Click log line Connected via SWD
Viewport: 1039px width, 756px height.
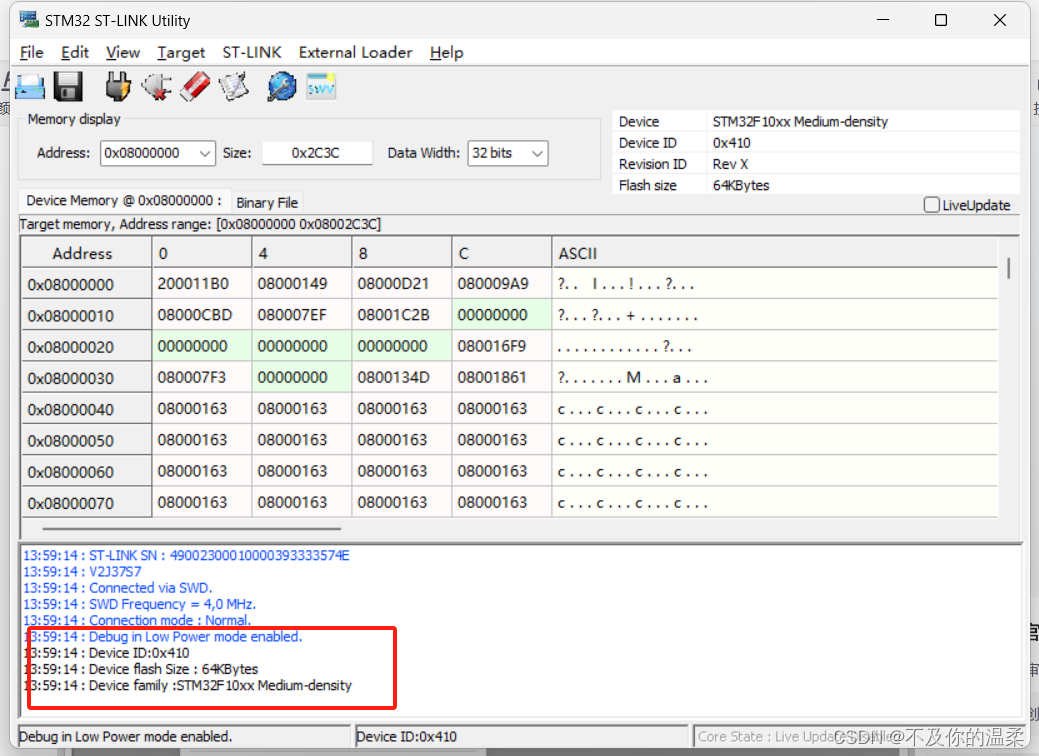click(x=118, y=588)
